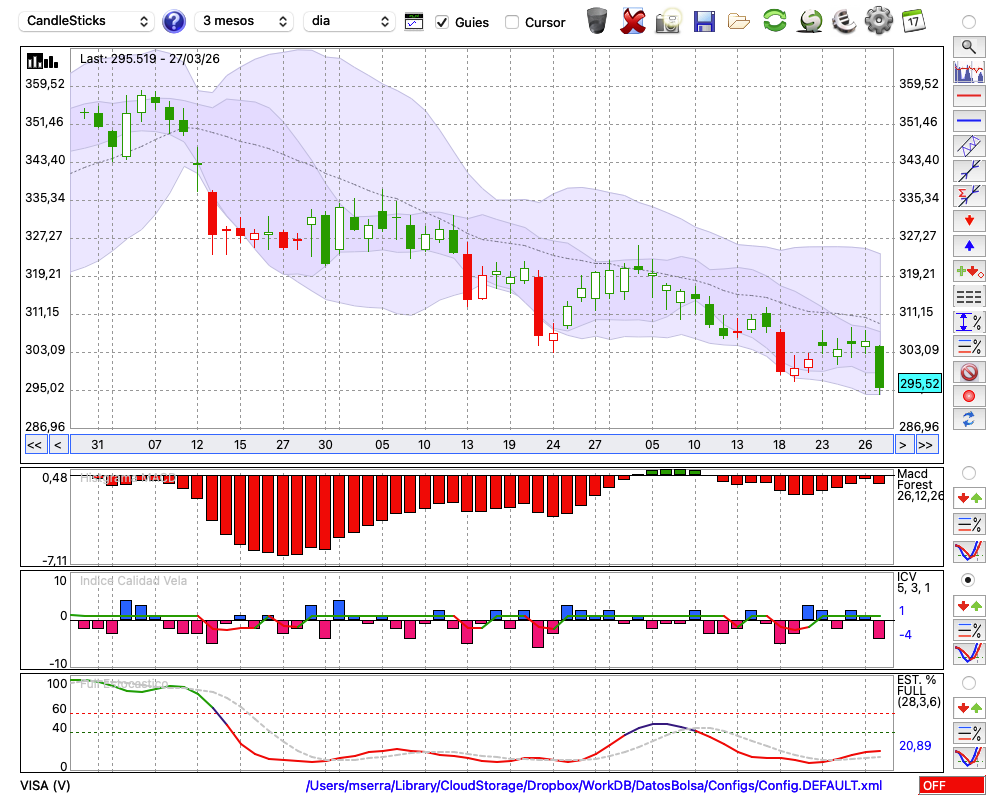Image resolution: width=1000 pixels, height=800 pixels.
Task: Click the open folder icon
Action: [739, 21]
